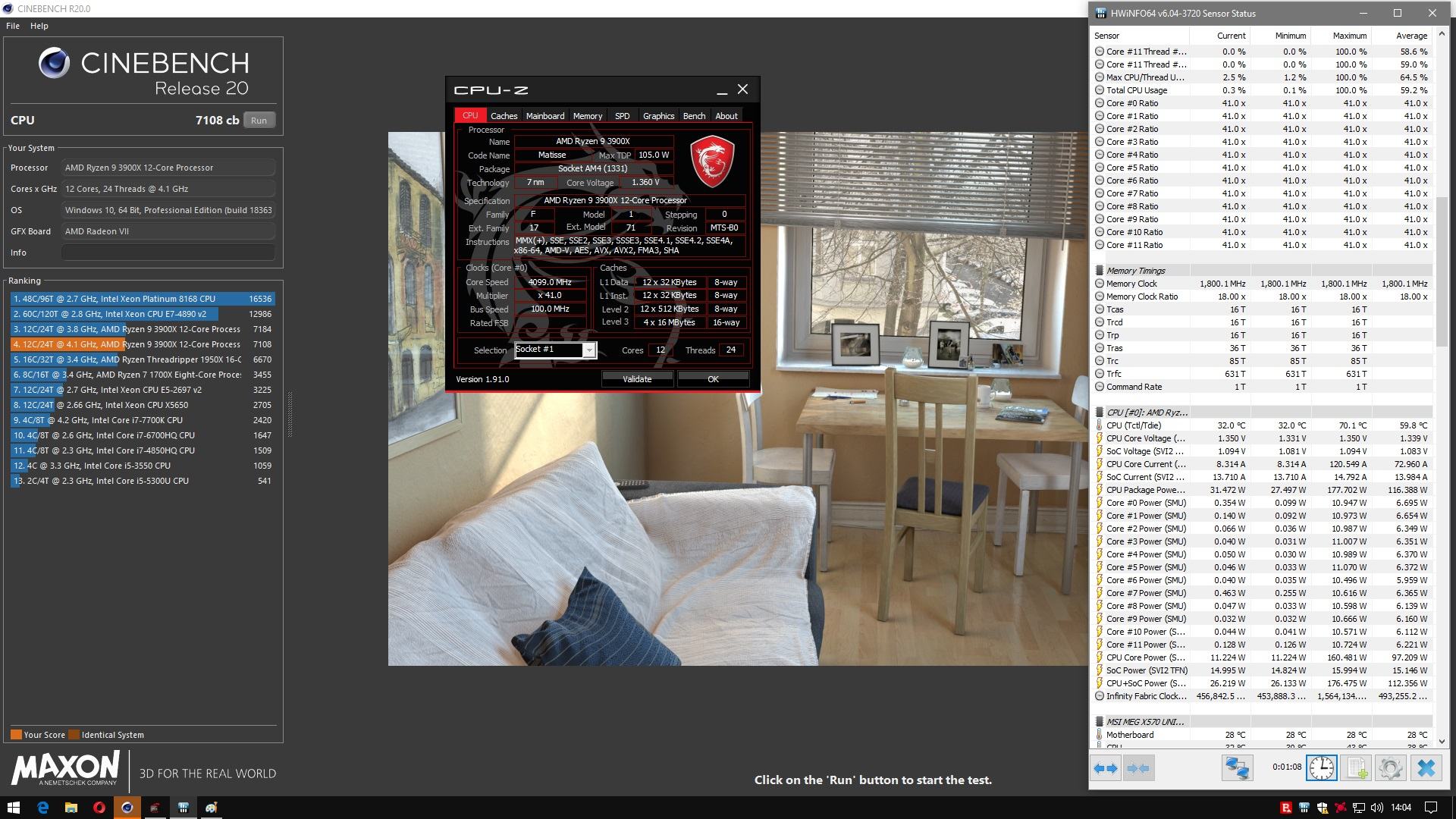1456x819 pixels.
Task: Click the HWiNFO vertical scrollbar thumb
Action: (x=1442, y=271)
